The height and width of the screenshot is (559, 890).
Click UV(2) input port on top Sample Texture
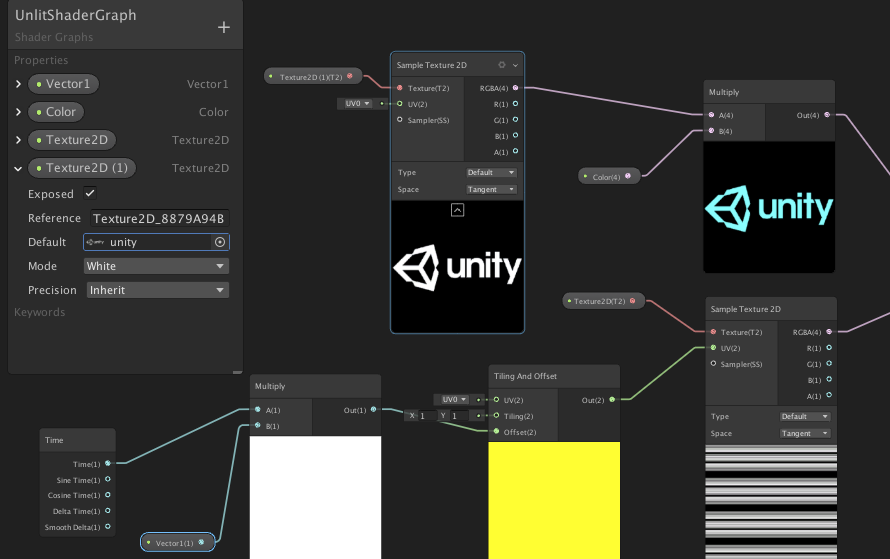click(x=400, y=104)
